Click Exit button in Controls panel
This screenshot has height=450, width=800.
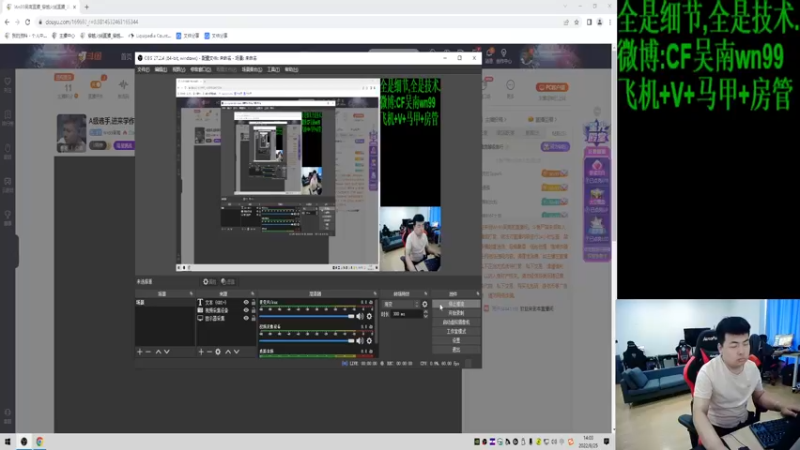(456, 350)
